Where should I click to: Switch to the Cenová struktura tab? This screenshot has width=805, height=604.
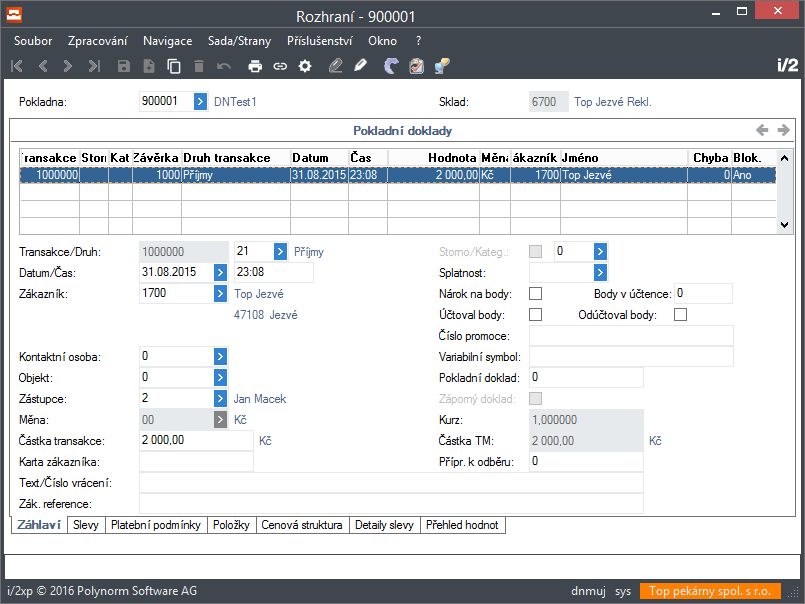tap(302, 525)
